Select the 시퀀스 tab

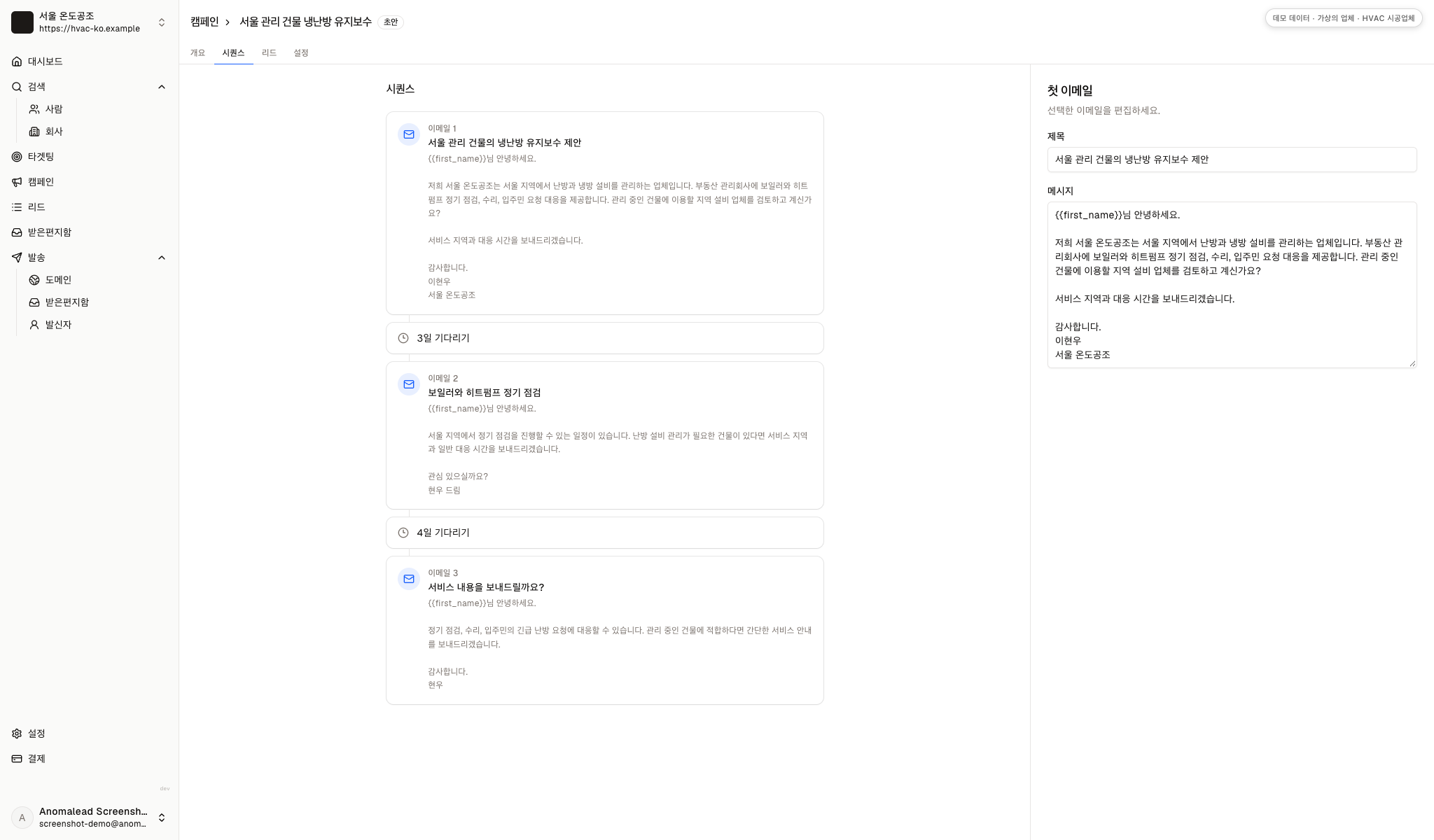(x=233, y=53)
